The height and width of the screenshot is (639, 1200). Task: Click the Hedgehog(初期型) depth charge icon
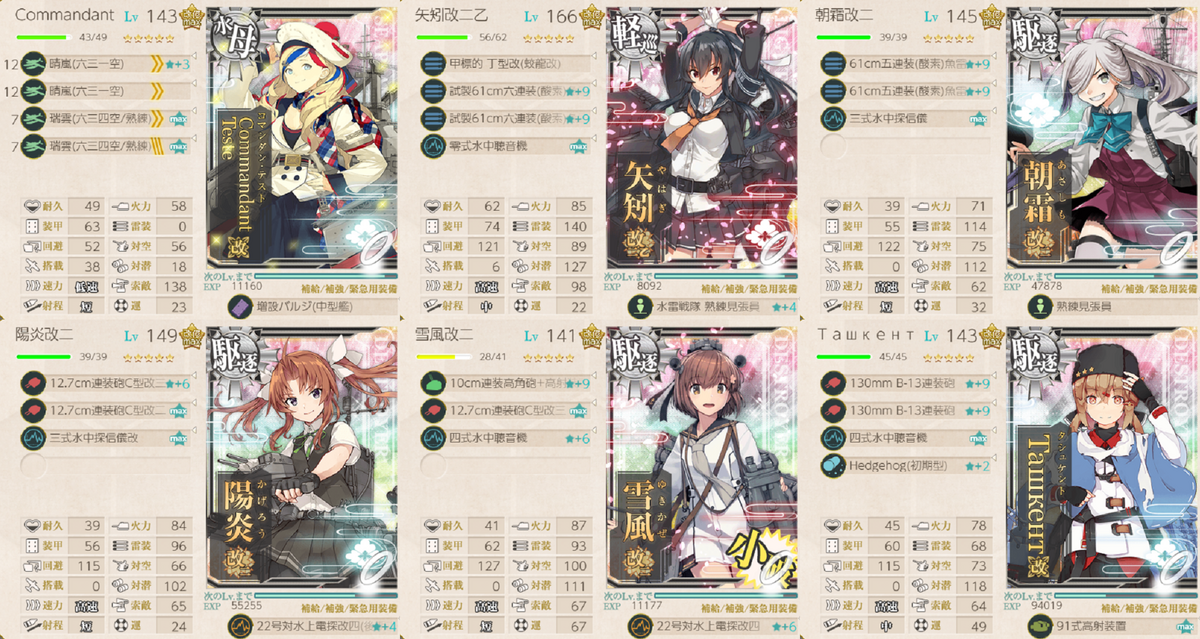[x=832, y=465]
